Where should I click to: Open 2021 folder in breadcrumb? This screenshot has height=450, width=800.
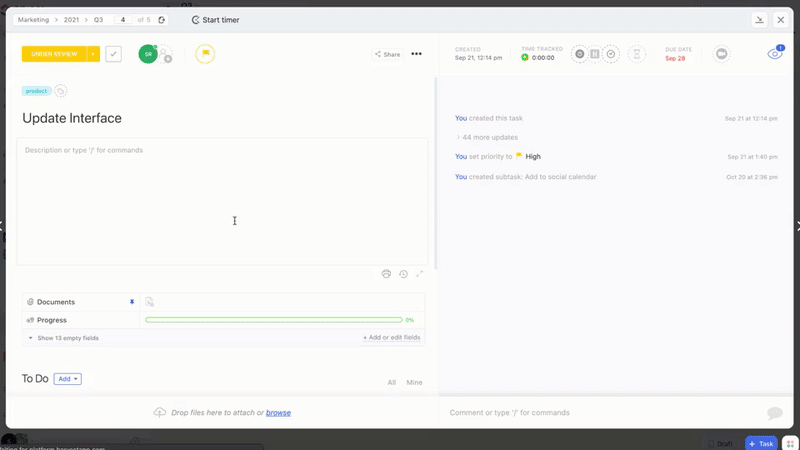(x=71, y=20)
